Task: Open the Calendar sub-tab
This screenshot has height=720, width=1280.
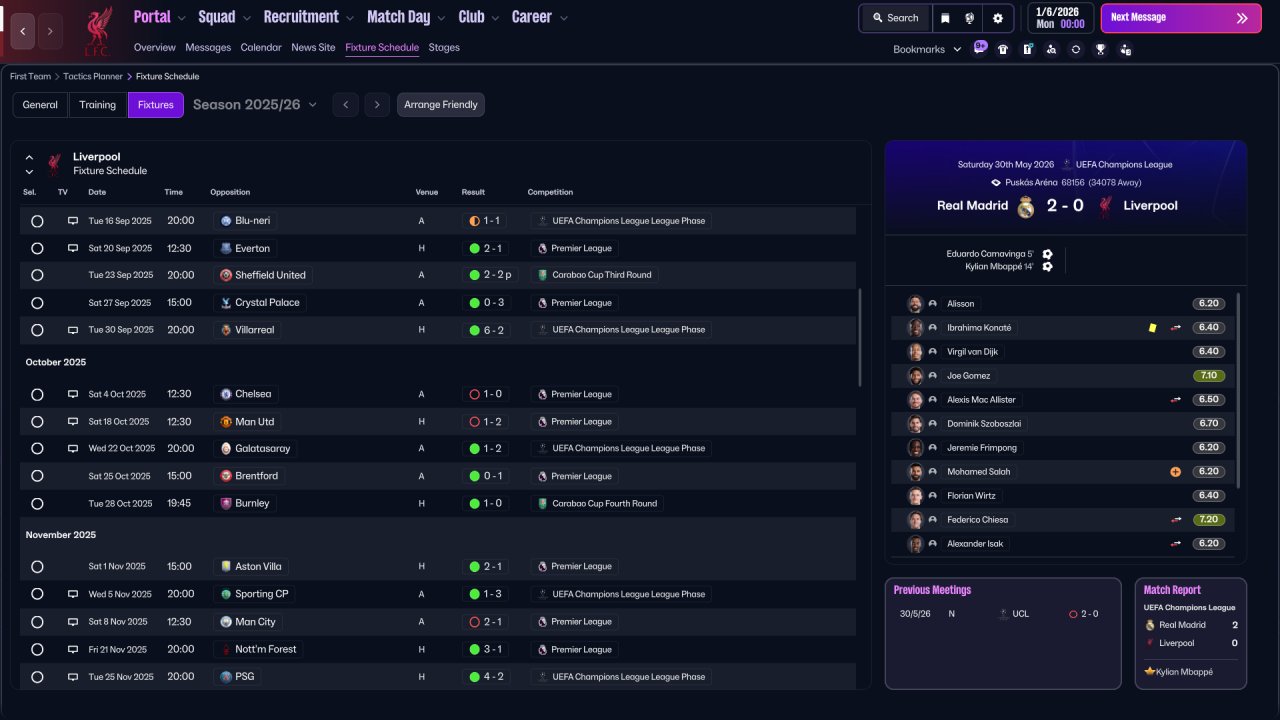Action: point(261,47)
